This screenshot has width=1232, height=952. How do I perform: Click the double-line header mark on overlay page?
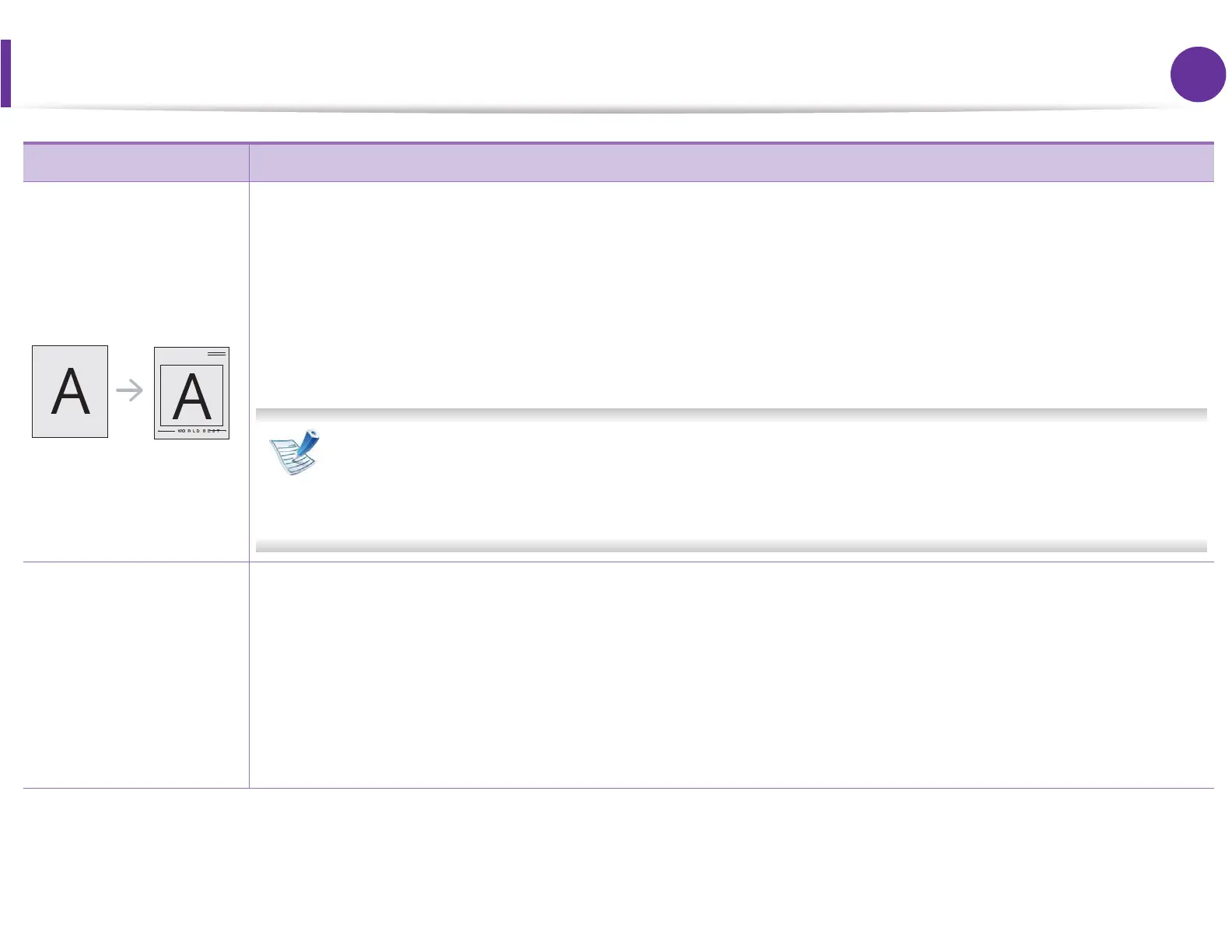(x=216, y=354)
